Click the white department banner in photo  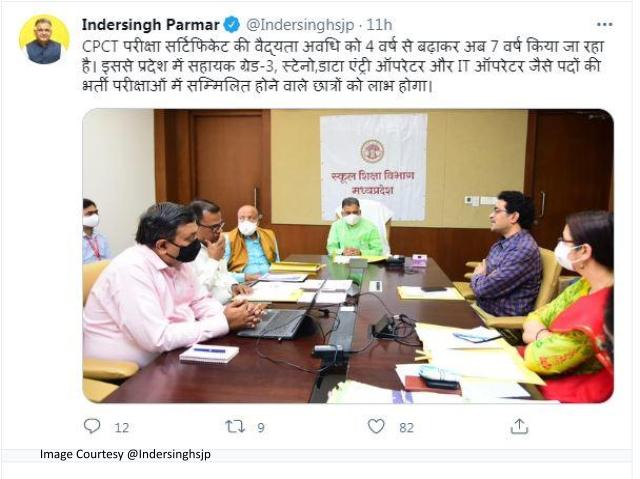click(x=373, y=166)
